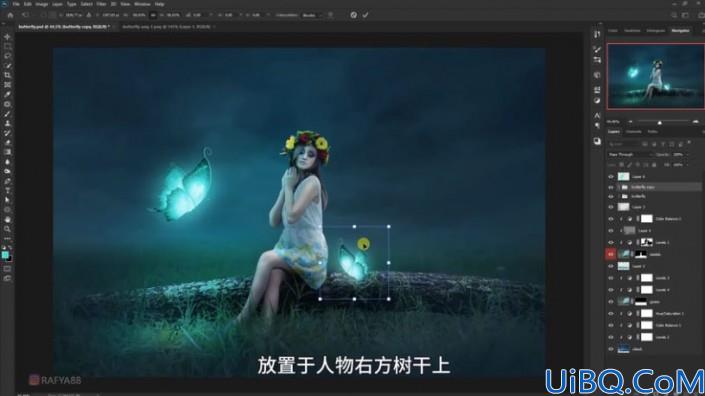Click the foreground color swatch
Image resolution: width=705 pixels, height=396 pixels.
5,255
